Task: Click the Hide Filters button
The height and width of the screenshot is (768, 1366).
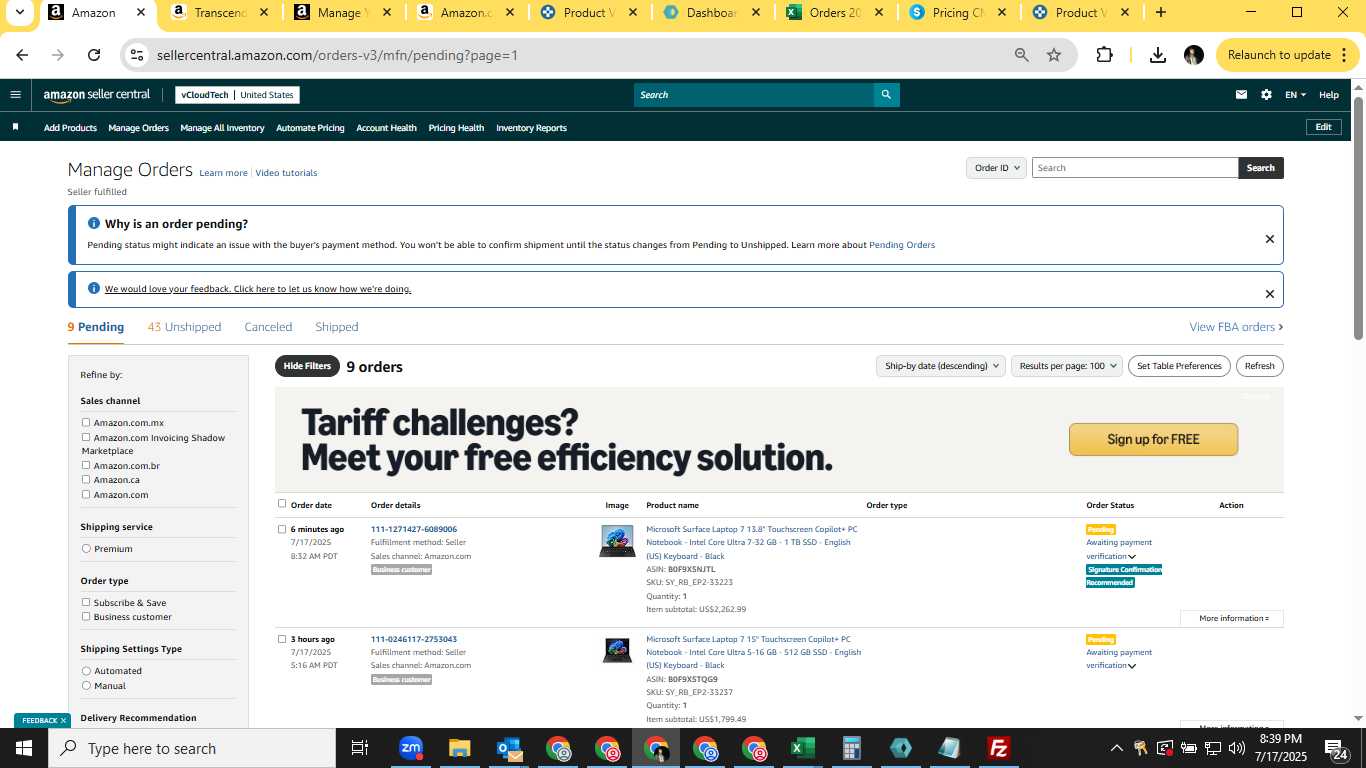Action: [307, 366]
